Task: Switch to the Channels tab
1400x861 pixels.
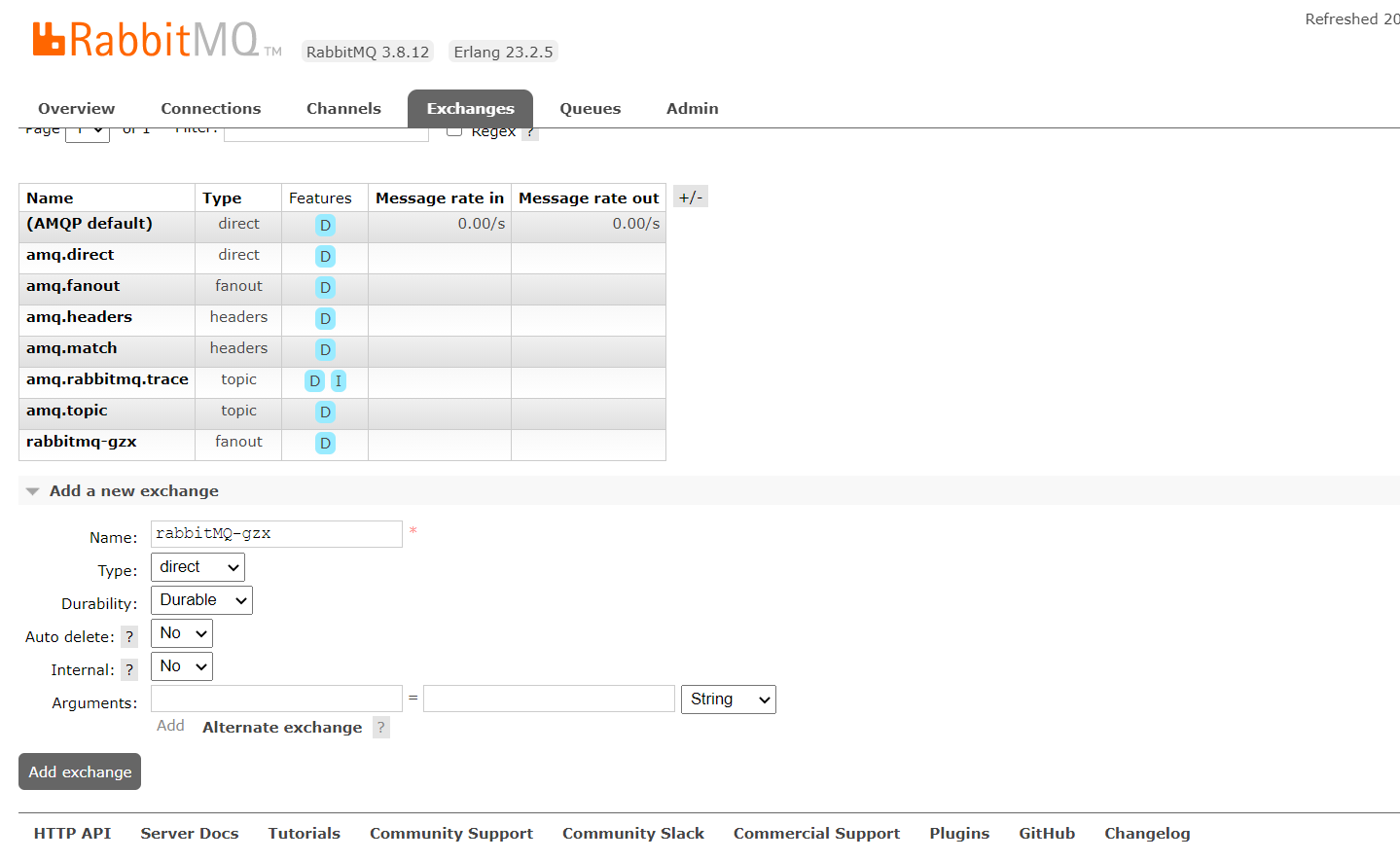Action: pyautogui.click(x=343, y=109)
